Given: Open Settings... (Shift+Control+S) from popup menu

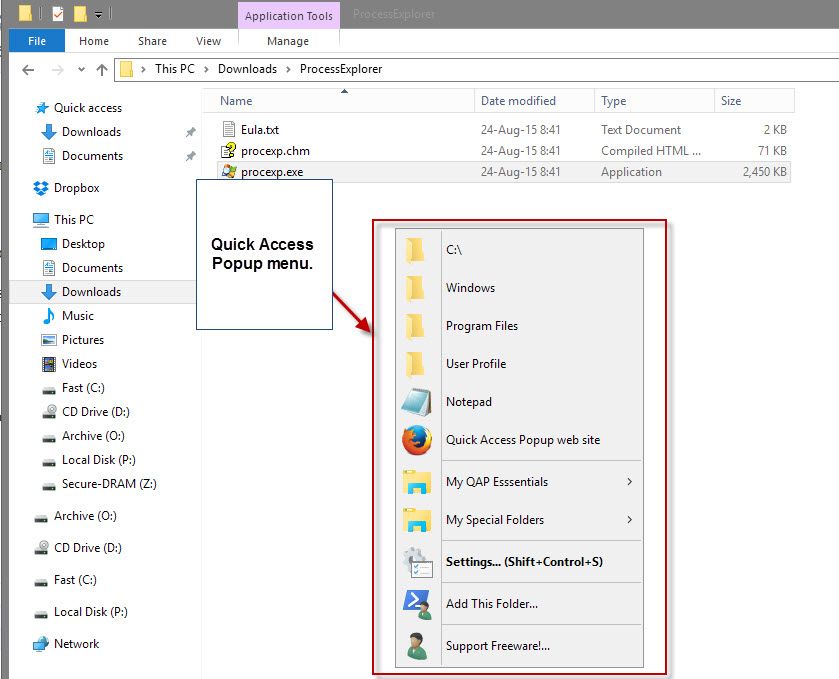Looking at the screenshot, I should [x=519, y=562].
